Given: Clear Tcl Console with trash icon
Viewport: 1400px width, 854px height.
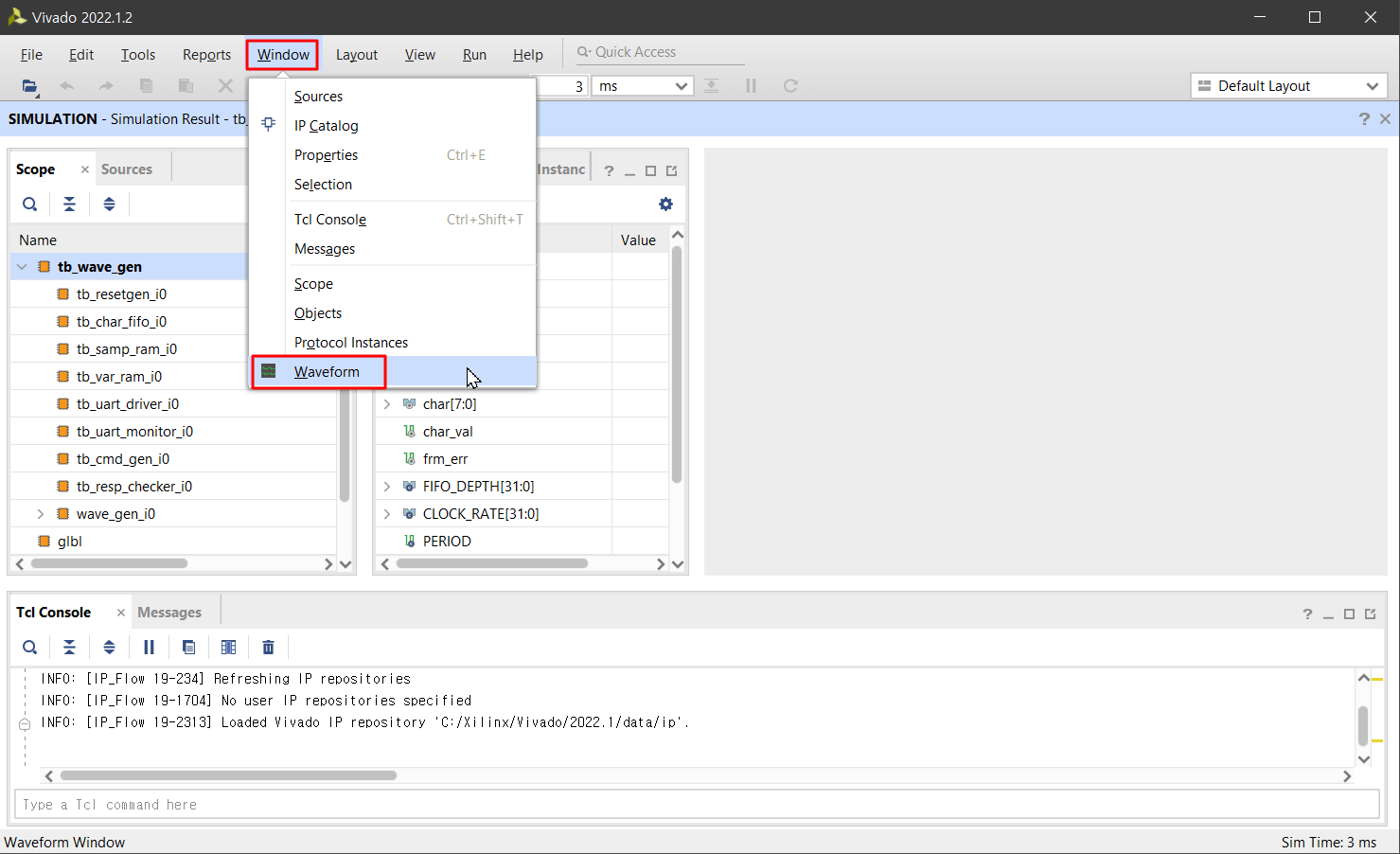Looking at the screenshot, I should 268,648.
